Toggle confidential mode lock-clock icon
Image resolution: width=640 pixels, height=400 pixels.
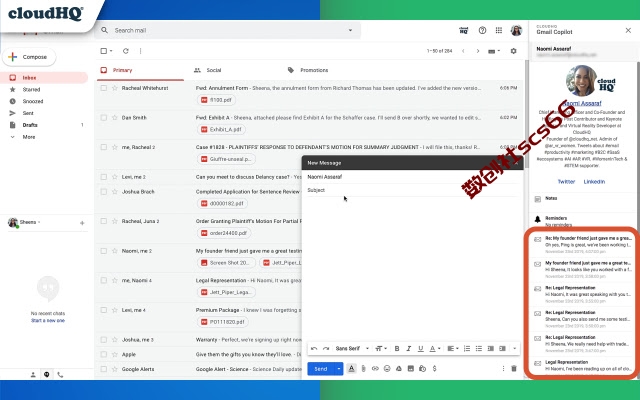(x=422, y=369)
